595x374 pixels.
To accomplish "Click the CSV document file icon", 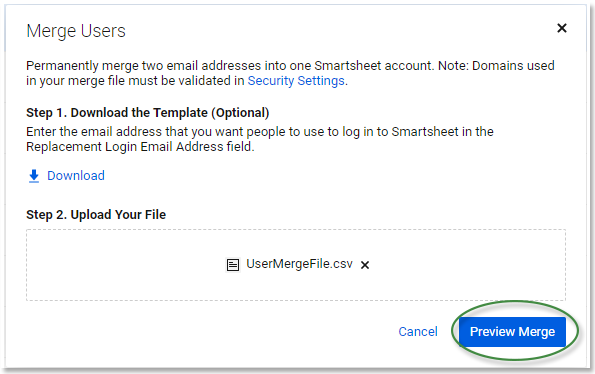I will click(233, 265).
